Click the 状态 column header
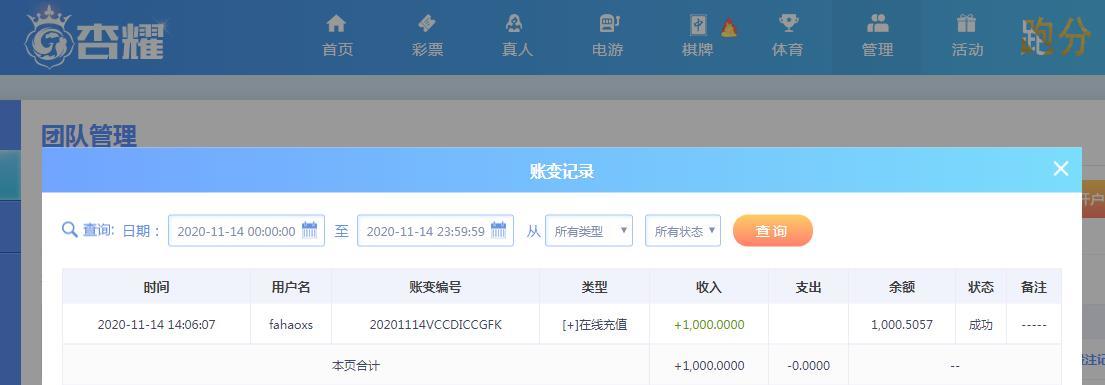 [x=980, y=287]
